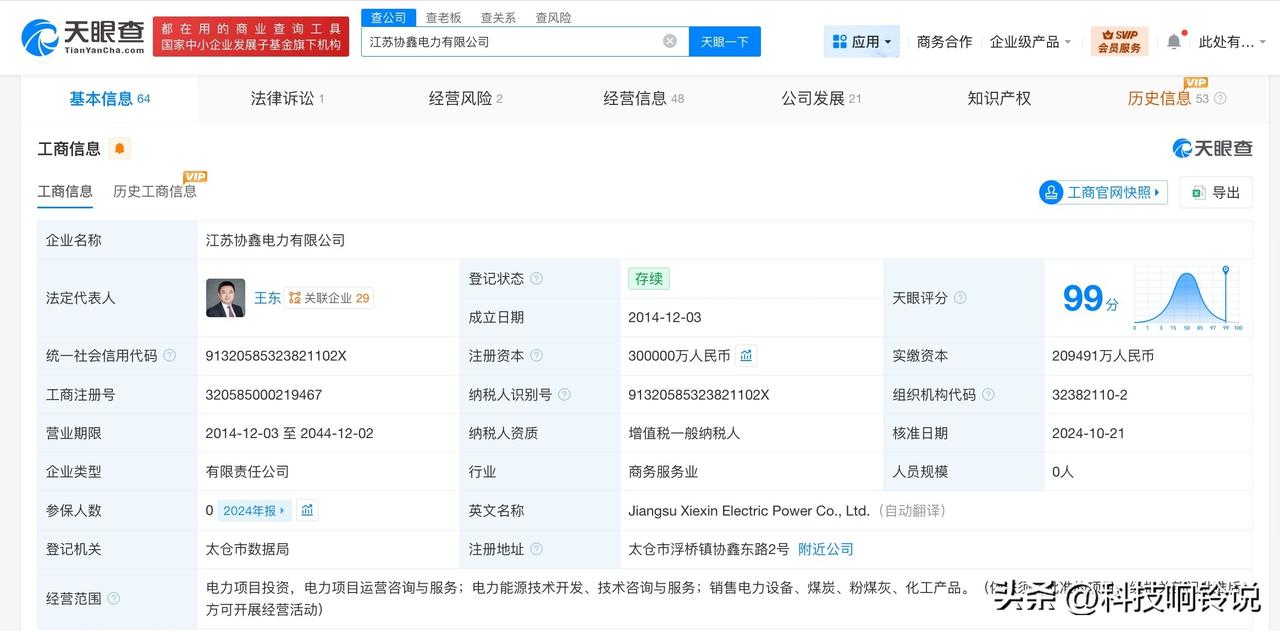1280x631 pixels.
Task: Open the 工商官网快照 dropdown button
Action: click(1103, 192)
